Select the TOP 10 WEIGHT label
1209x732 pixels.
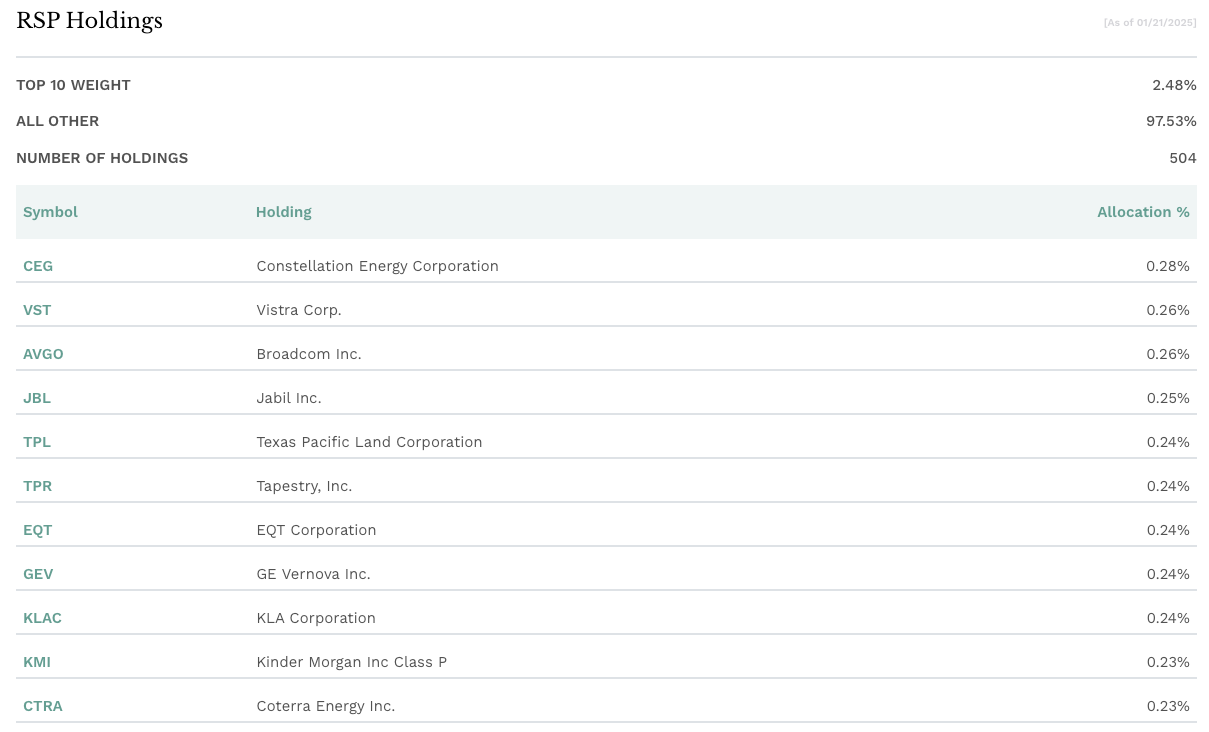click(x=73, y=85)
